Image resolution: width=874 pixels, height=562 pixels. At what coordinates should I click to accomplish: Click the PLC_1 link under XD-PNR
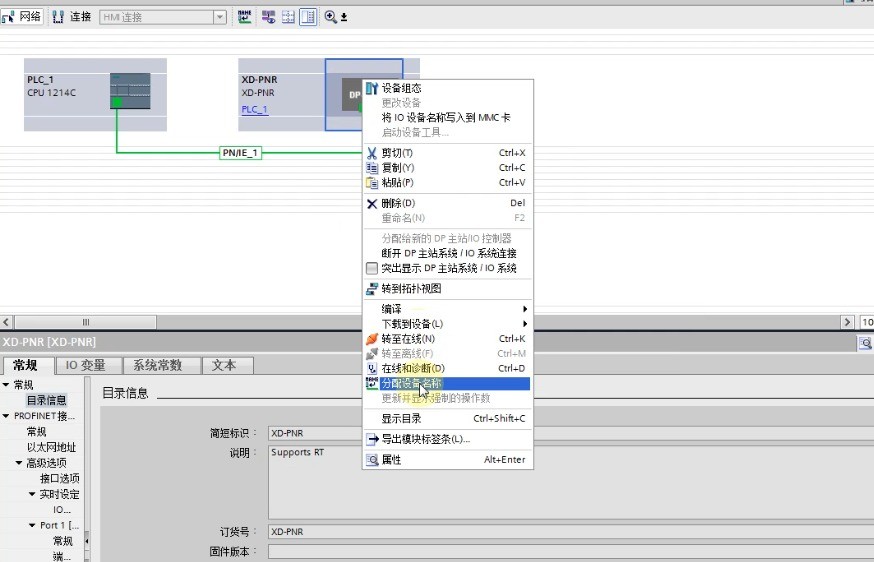point(255,109)
